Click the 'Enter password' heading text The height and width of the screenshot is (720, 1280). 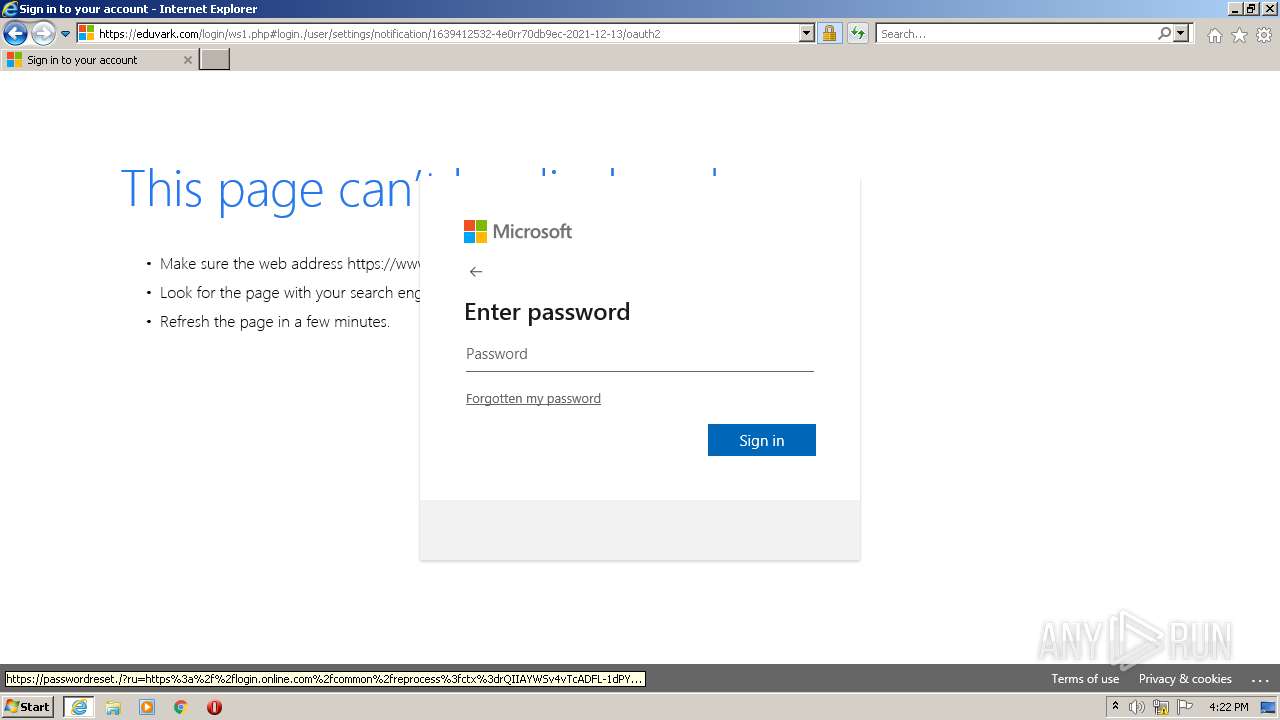[x=547, y=312]
